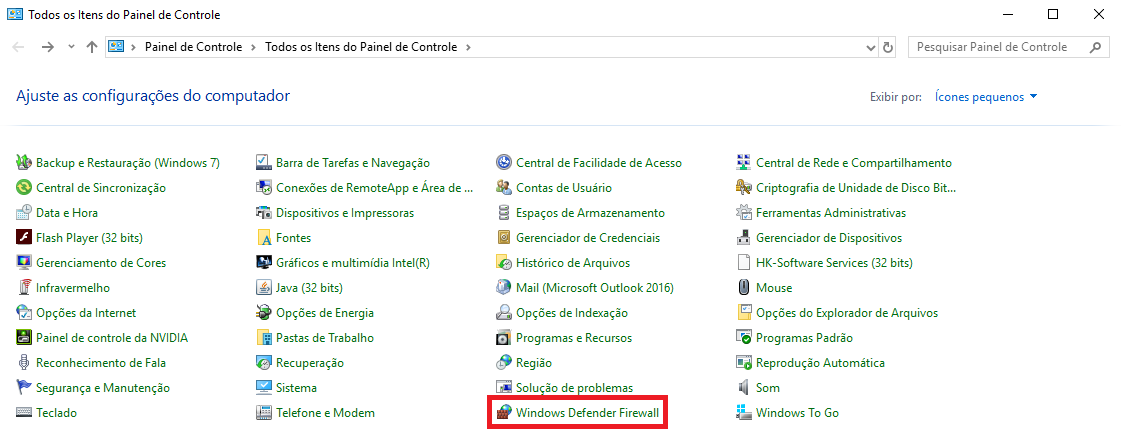Click the Central de Facilidade de Acesso icon

[504, 163]
